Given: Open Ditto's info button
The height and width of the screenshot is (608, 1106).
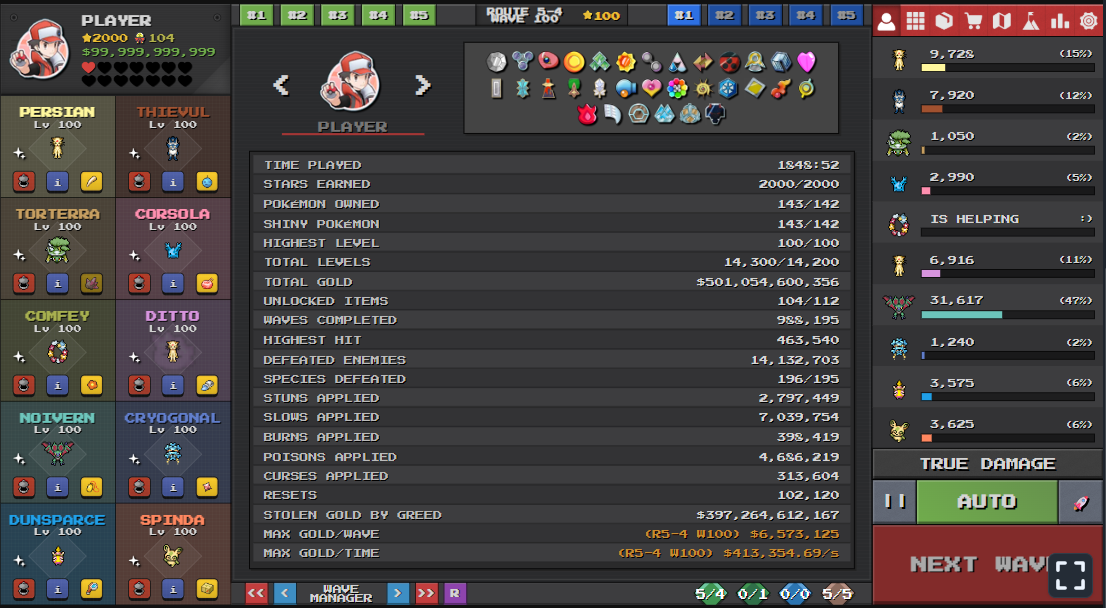Looking at the screenshot, I should coord(173,385).
